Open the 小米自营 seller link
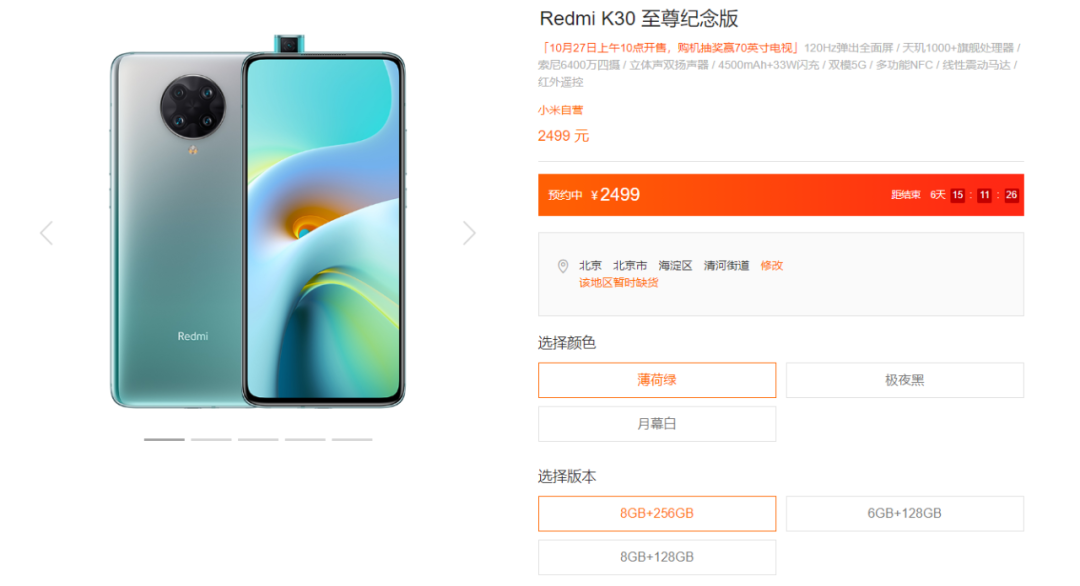This screenshot has height=586, width=1080. point(560,110)
